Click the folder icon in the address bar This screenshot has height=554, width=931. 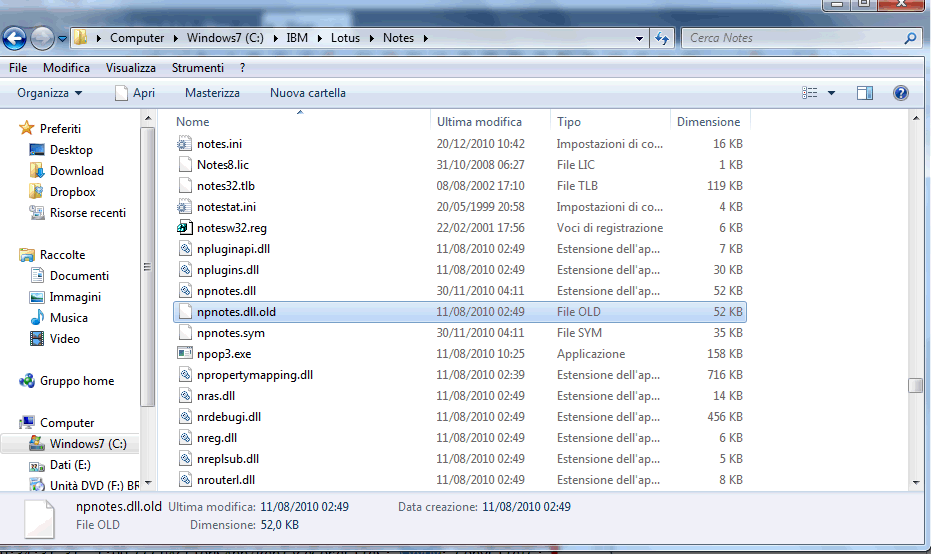[81, 38]
